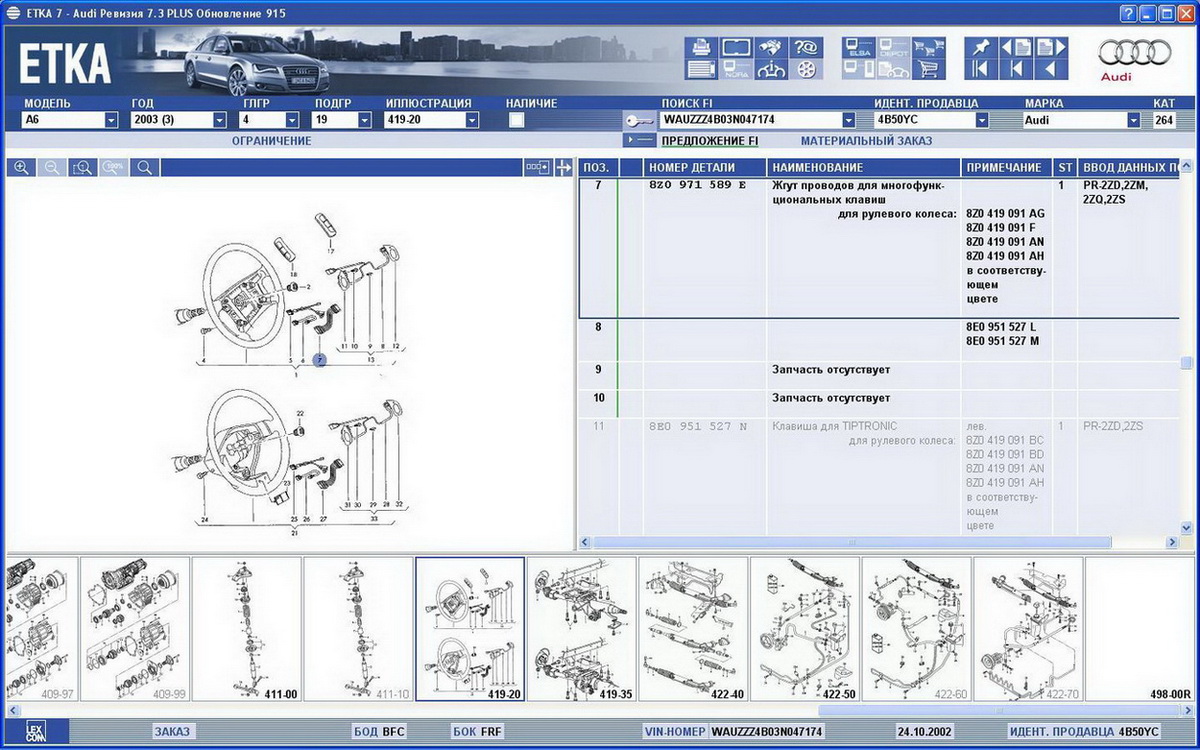The width and height of the screenshot is (1200, 750).
Task: Click the pushpin icon
Action: 981,47
